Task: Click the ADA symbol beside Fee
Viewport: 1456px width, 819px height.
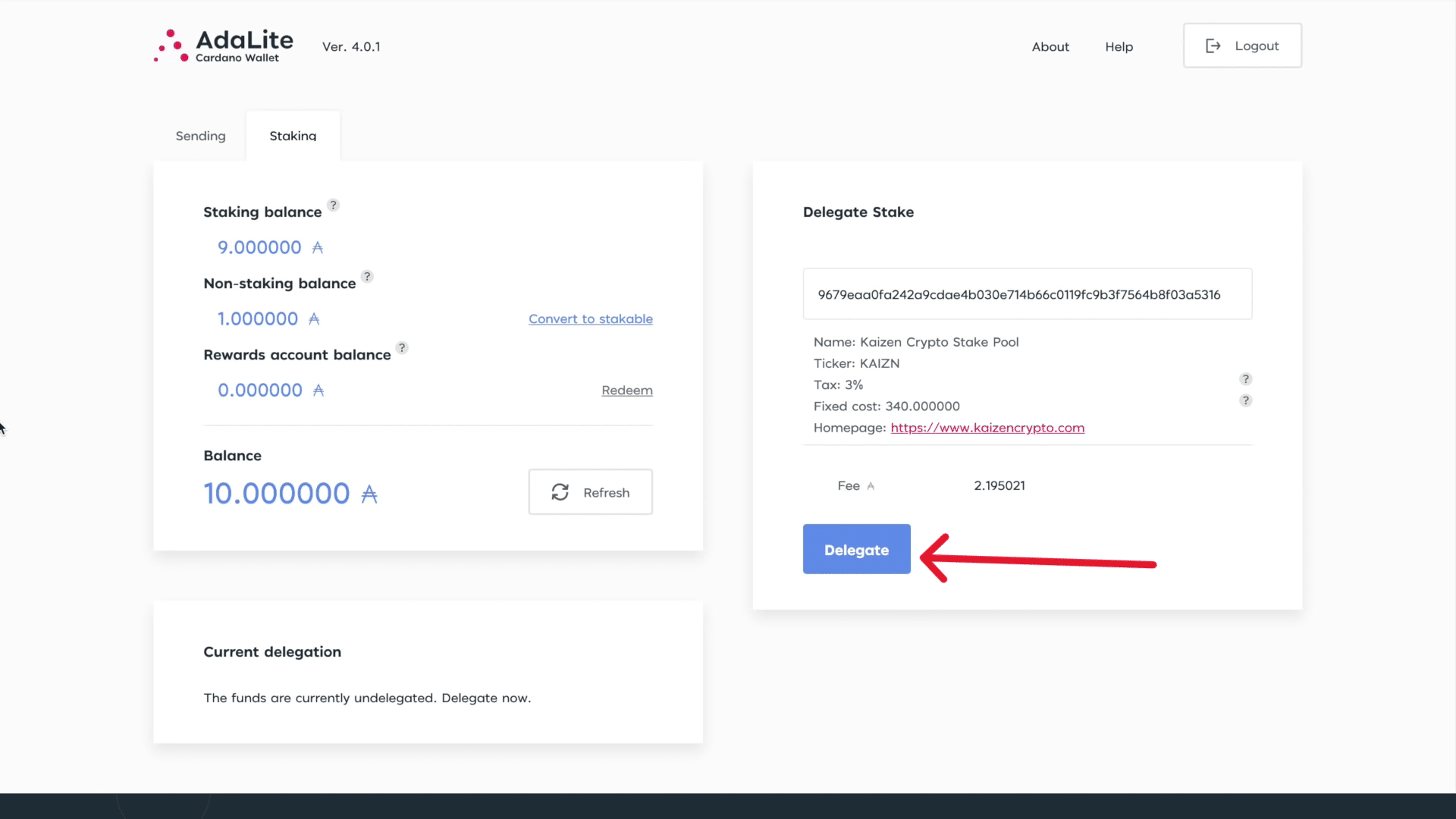Action: pos(871,486)
